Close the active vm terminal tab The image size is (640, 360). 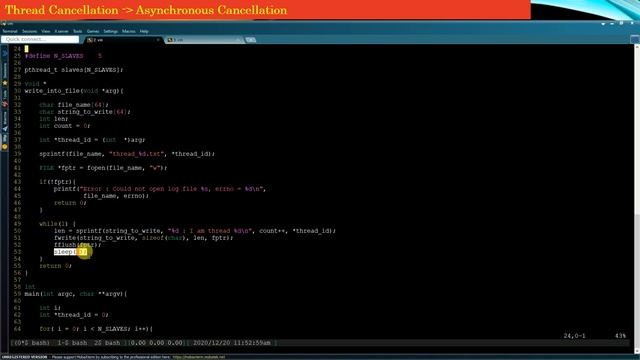158,40
